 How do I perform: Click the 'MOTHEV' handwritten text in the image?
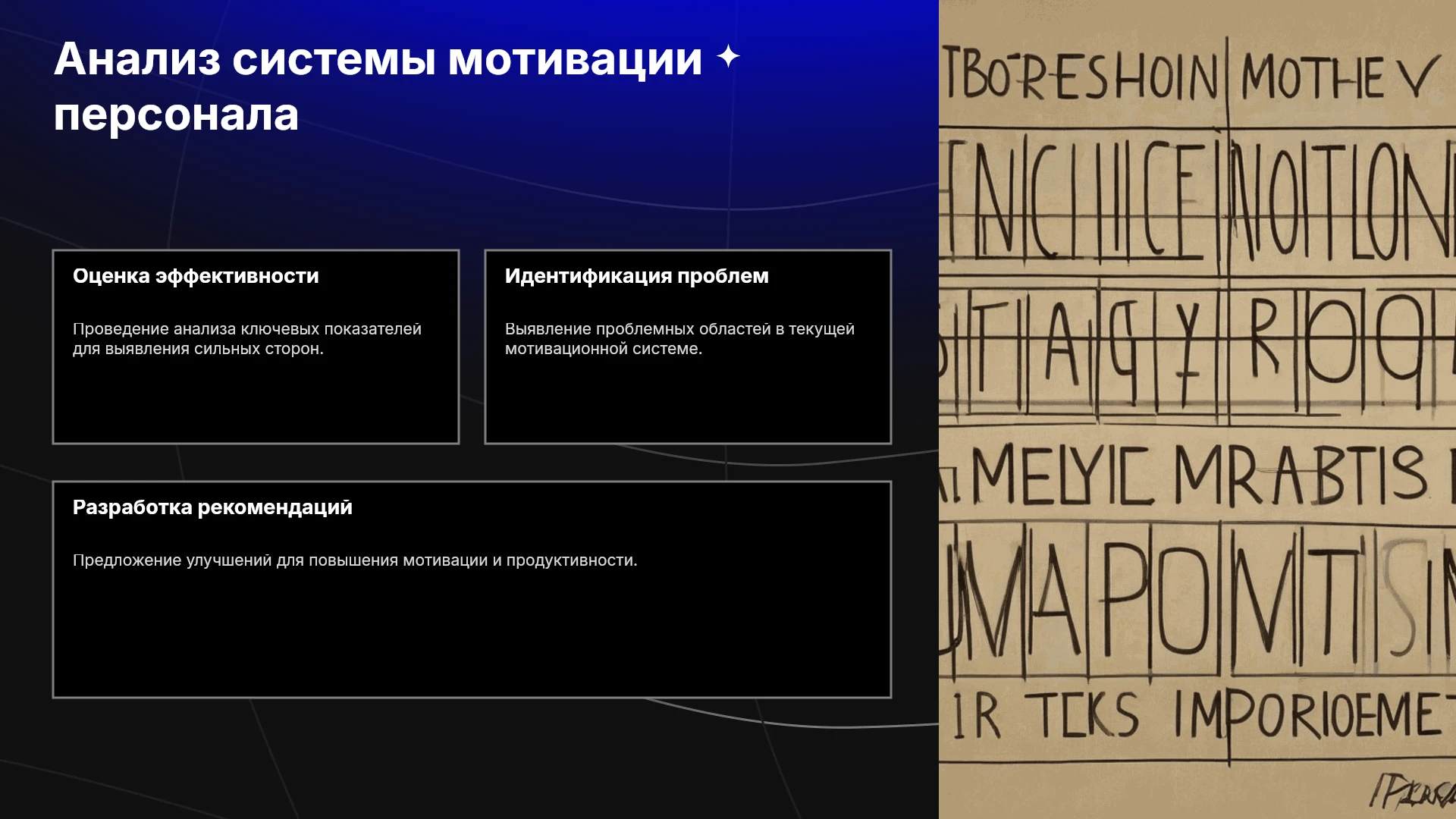point(1338,77)
